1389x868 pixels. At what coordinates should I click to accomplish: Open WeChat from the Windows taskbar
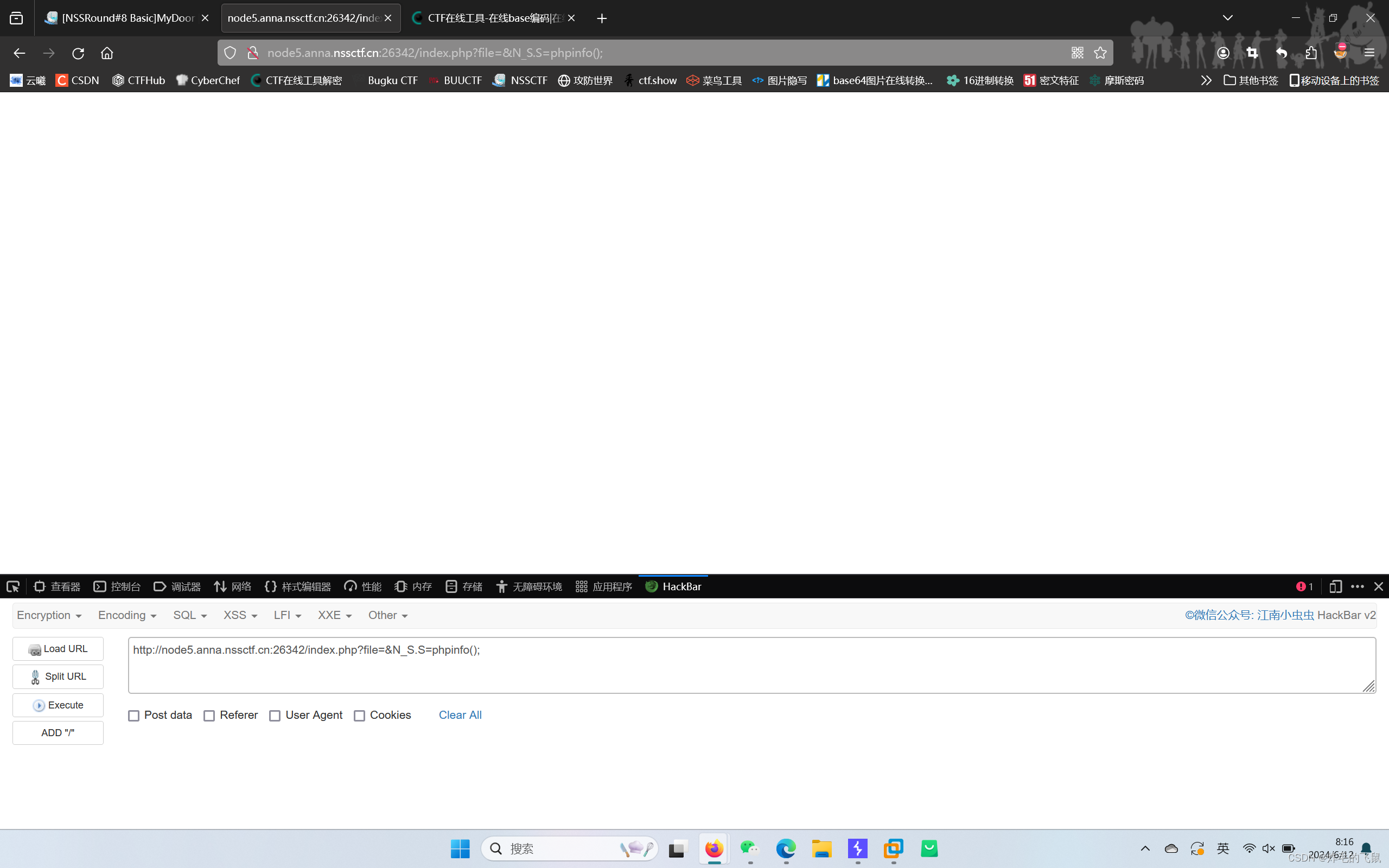click(x=750, y=848)
